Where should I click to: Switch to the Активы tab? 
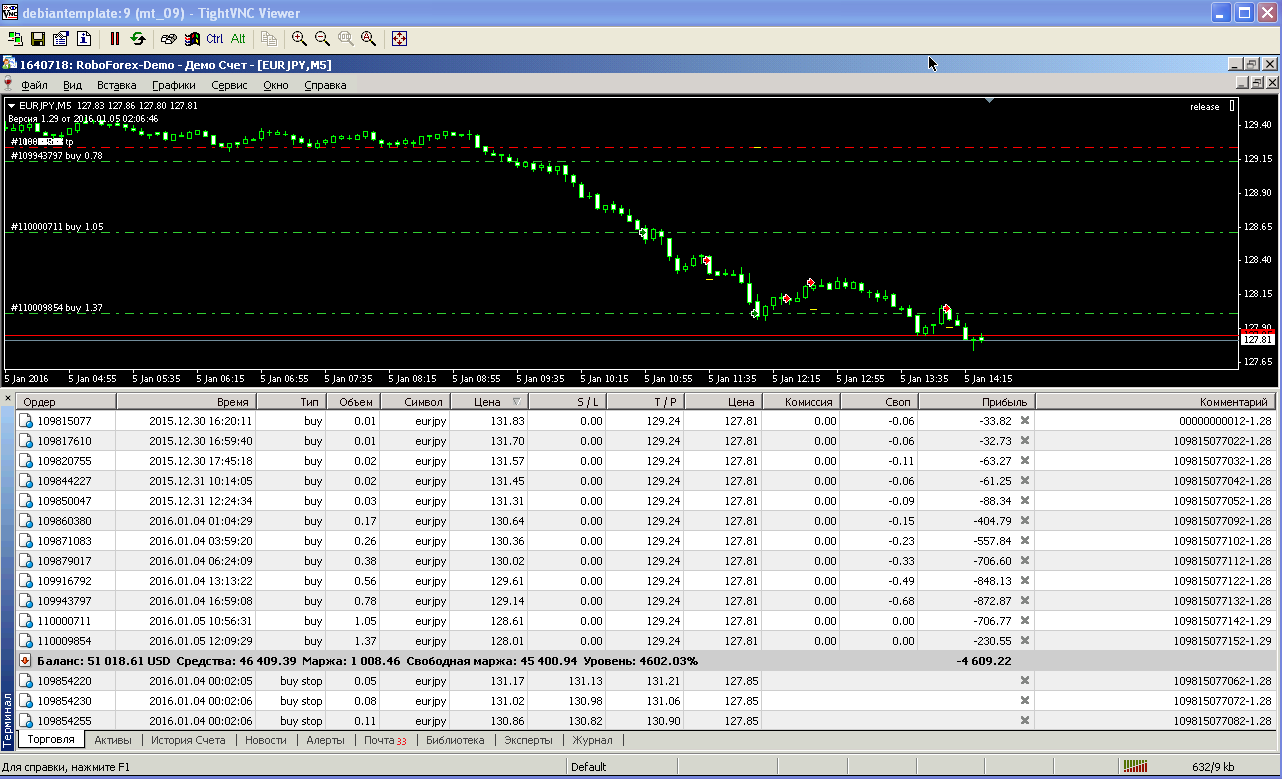tap(113, 741)
